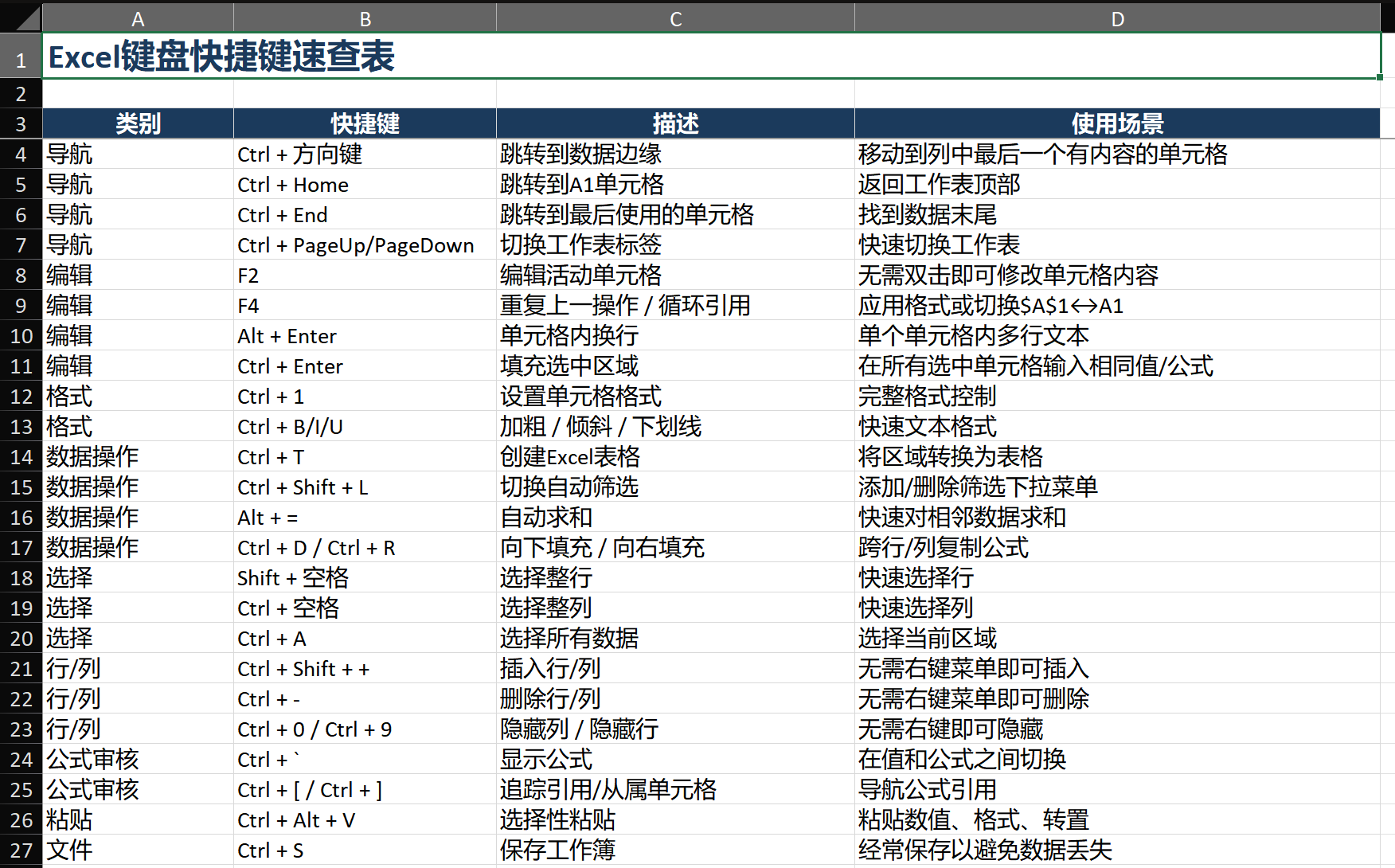The image size is (1395, 868).
Task: Click the 描述 header cell
Action: (x=675, y=123)
